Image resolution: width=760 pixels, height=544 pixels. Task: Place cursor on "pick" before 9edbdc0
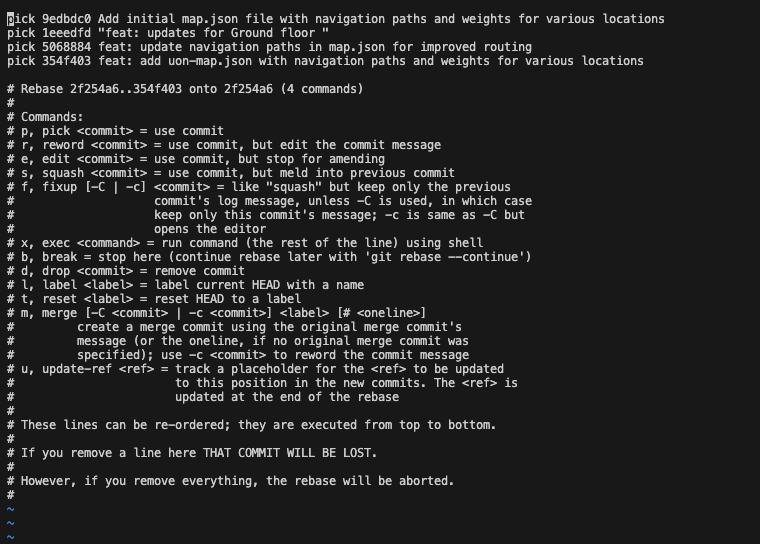pos(21,19)
